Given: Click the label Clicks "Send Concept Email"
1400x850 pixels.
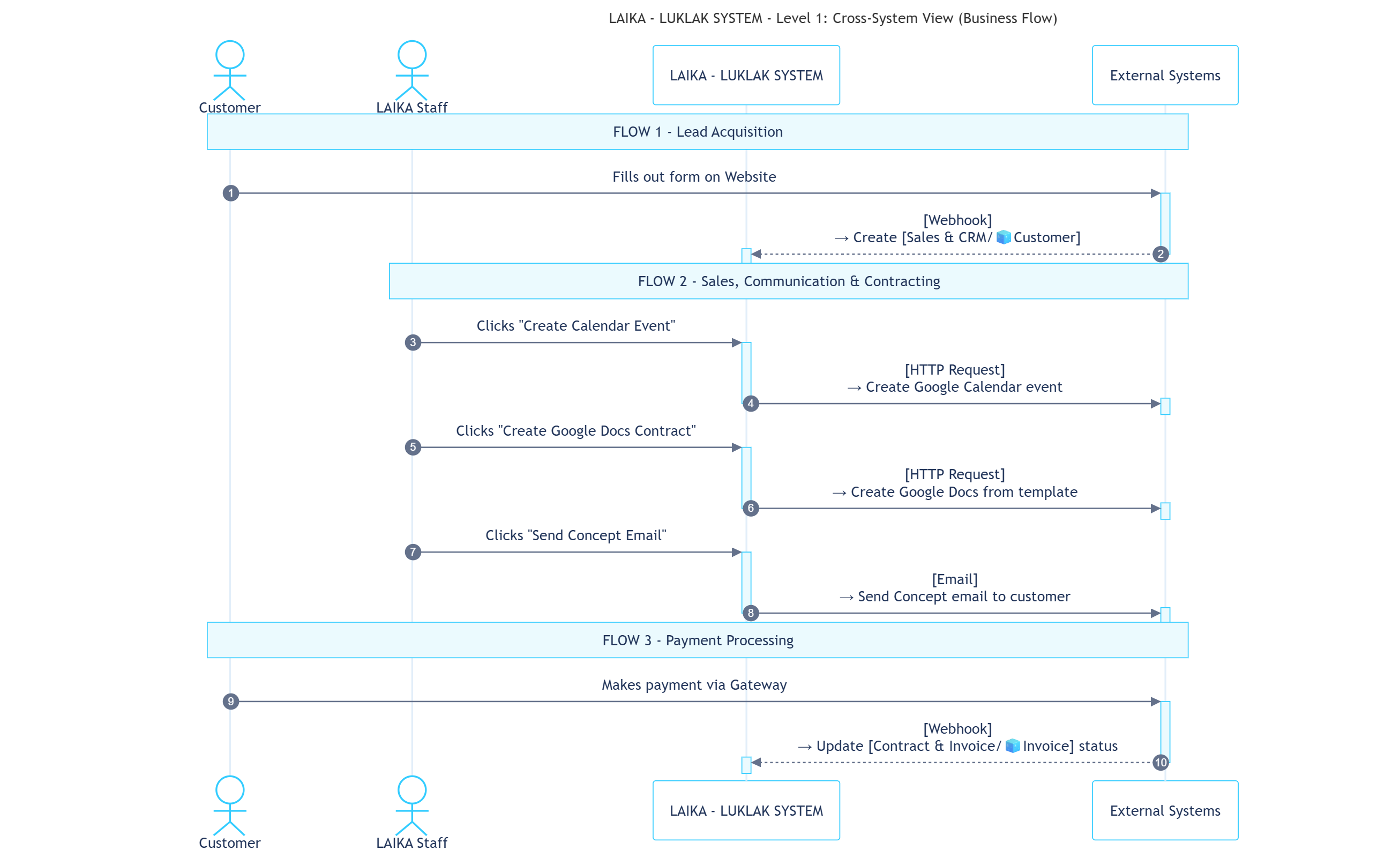Looking at the screenshot, I should point(575,535).
